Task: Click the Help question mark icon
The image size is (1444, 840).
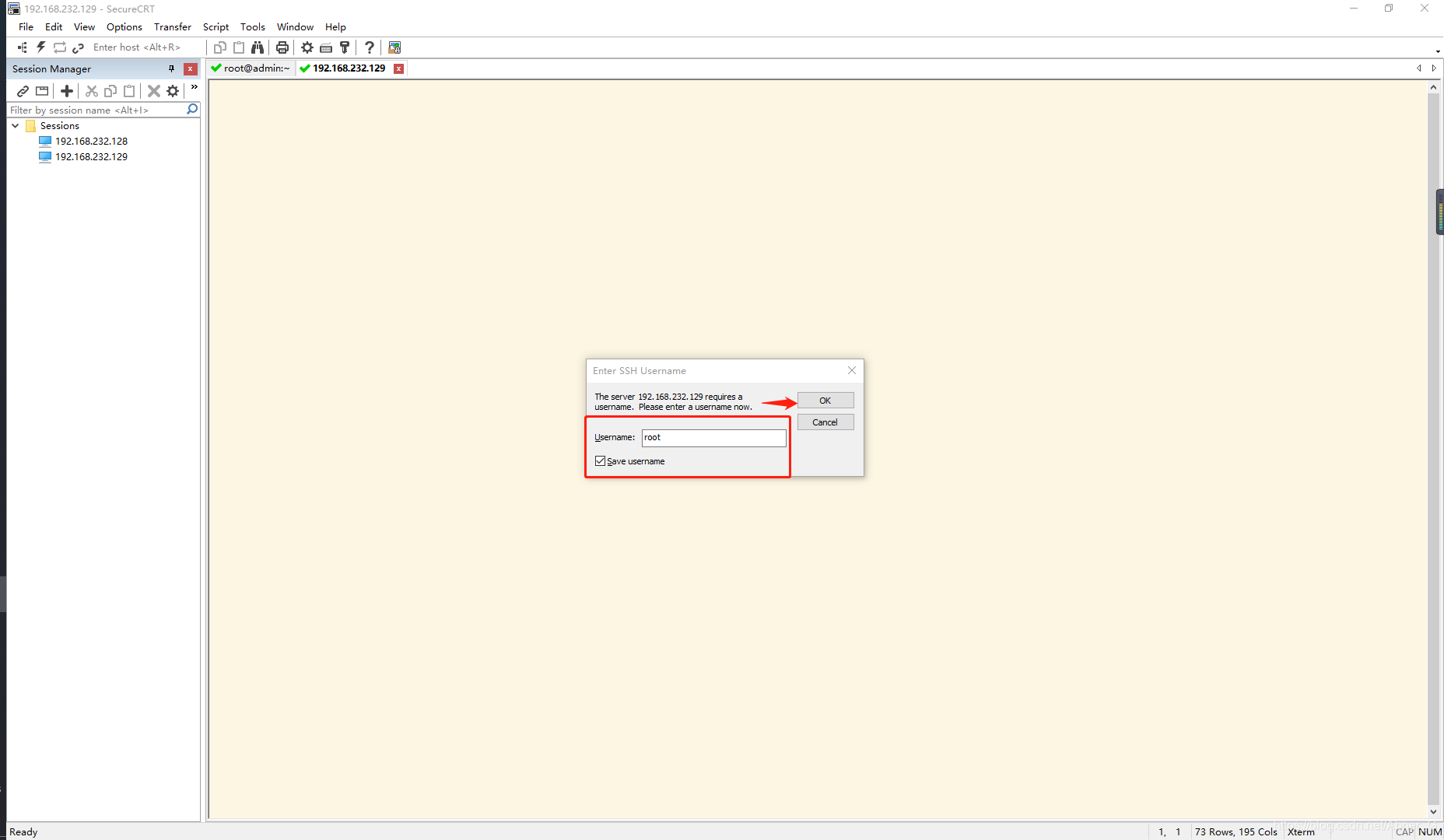Action: pyautogui.click(x=370, y=47)
